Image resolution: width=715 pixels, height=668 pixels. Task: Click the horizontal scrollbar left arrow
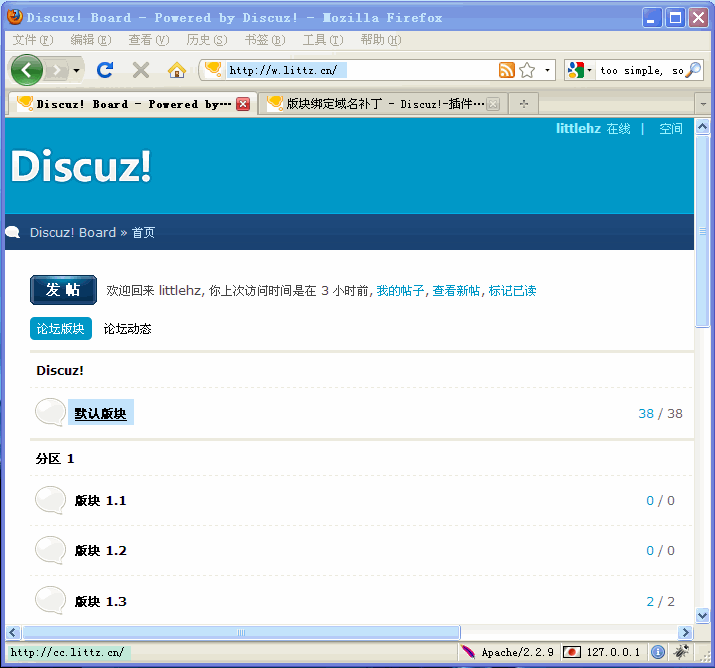(x=13, y=632)
